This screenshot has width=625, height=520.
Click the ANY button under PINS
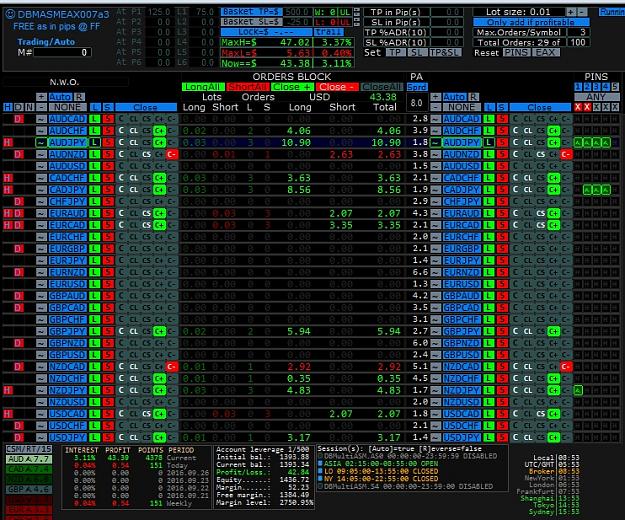click(x=596, y=97)
